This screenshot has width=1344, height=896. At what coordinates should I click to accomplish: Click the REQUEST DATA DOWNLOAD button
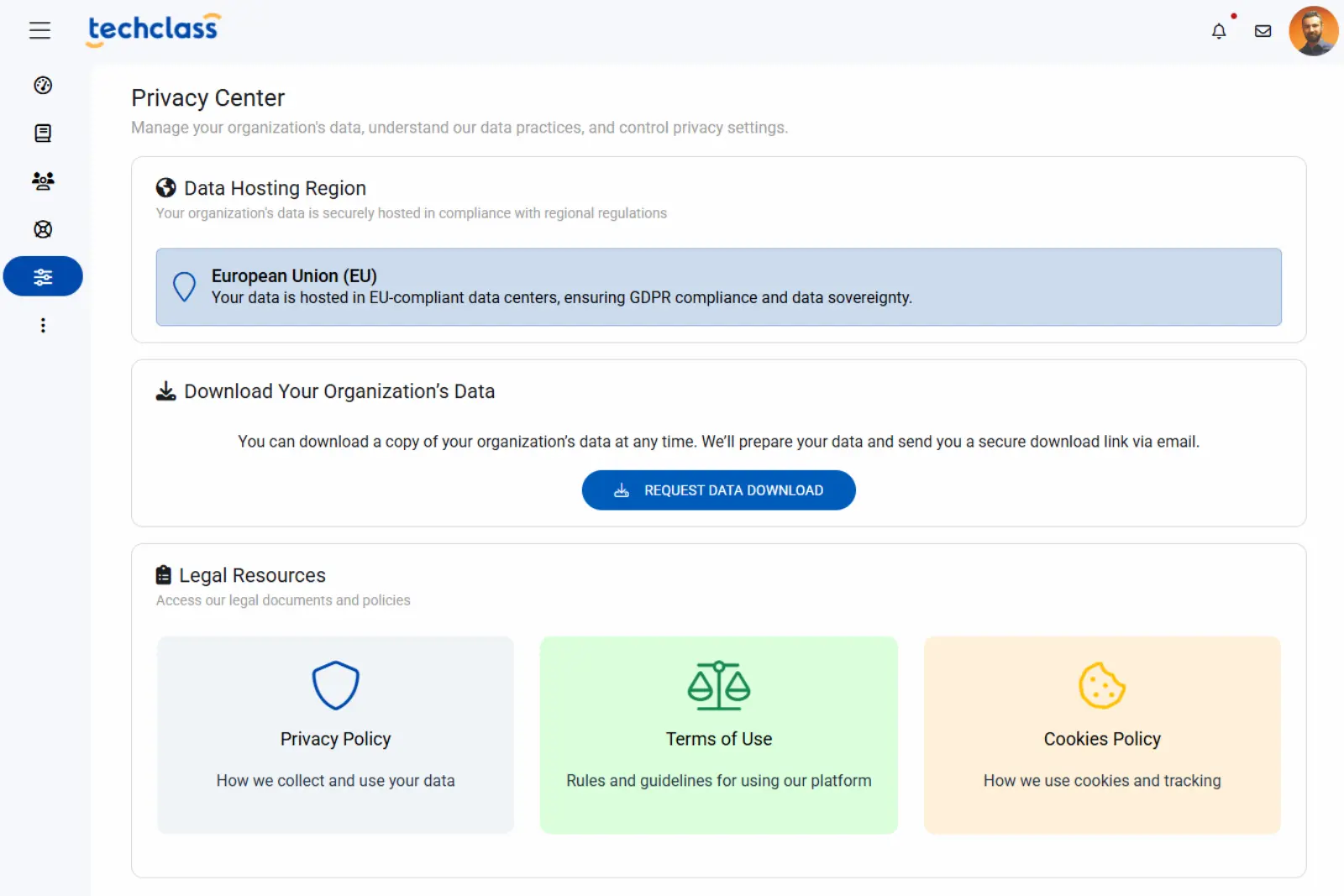point(718,490)
